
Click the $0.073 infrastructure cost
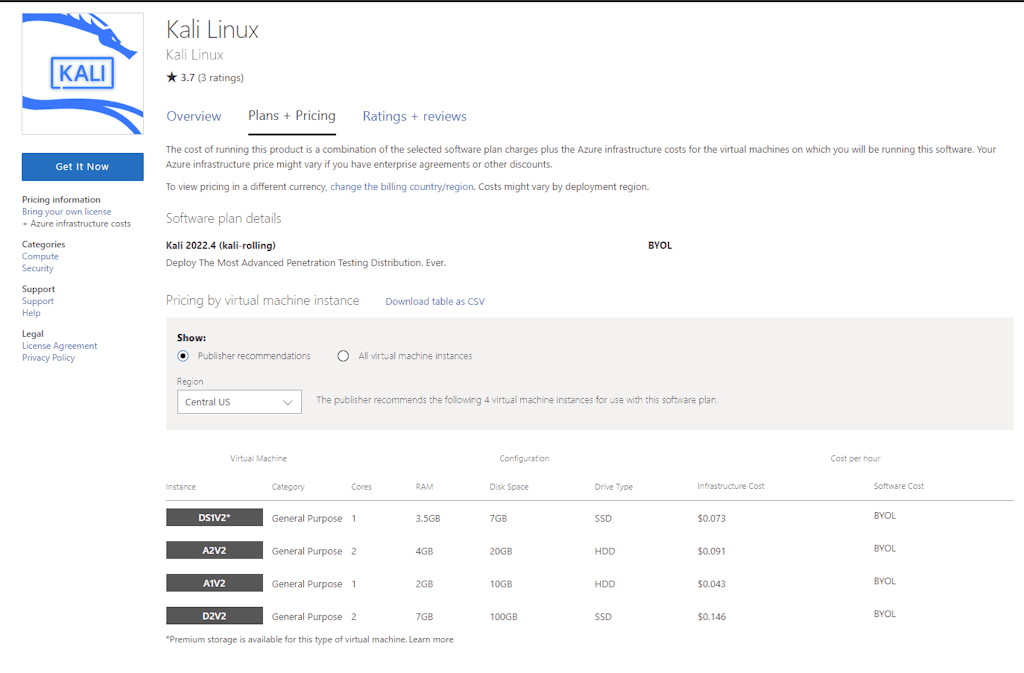[711, 518]
